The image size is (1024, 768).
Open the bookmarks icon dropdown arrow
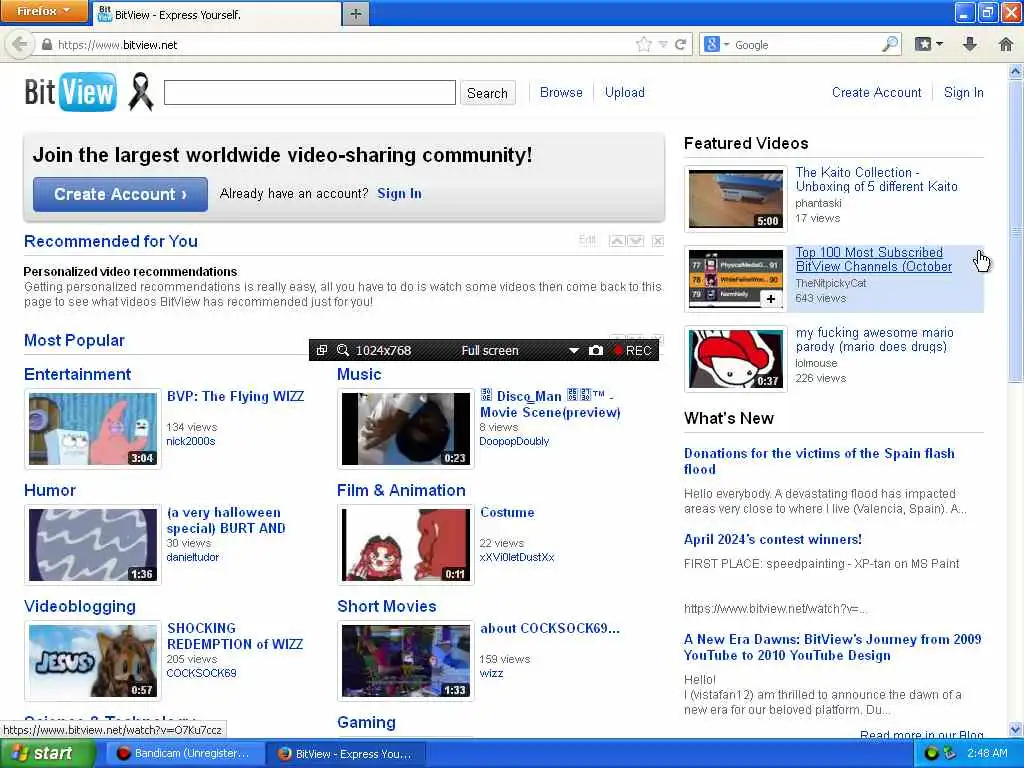tap(939, 44)
